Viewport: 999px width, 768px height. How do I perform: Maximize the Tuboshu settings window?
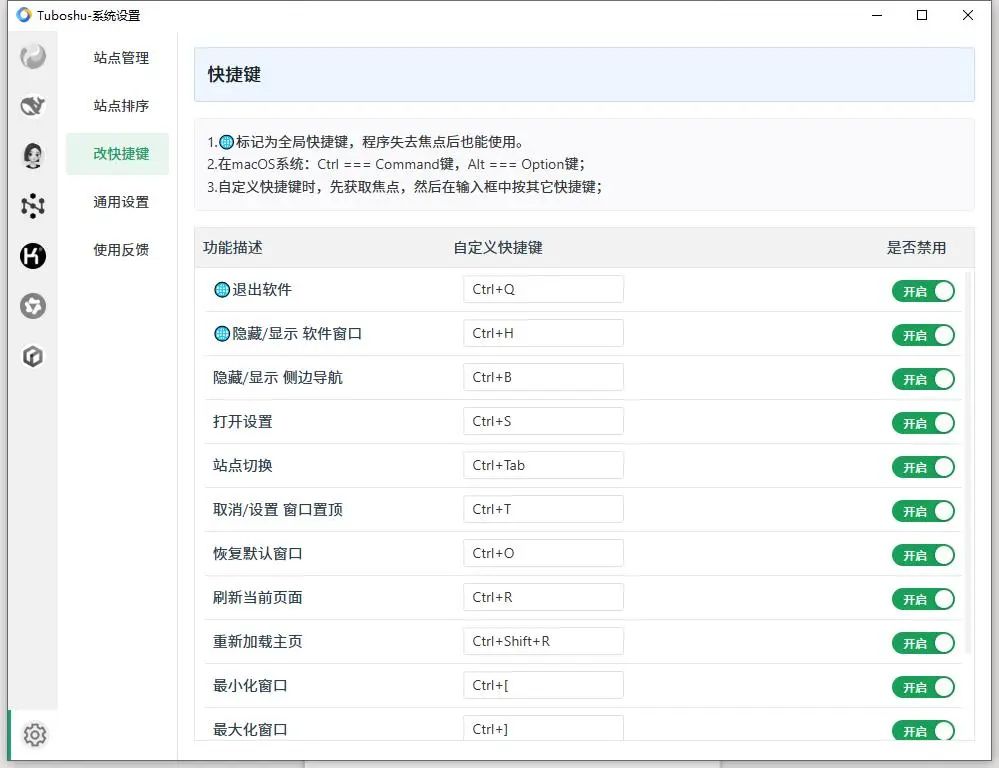pyautogui.click(x=922, y=15)
